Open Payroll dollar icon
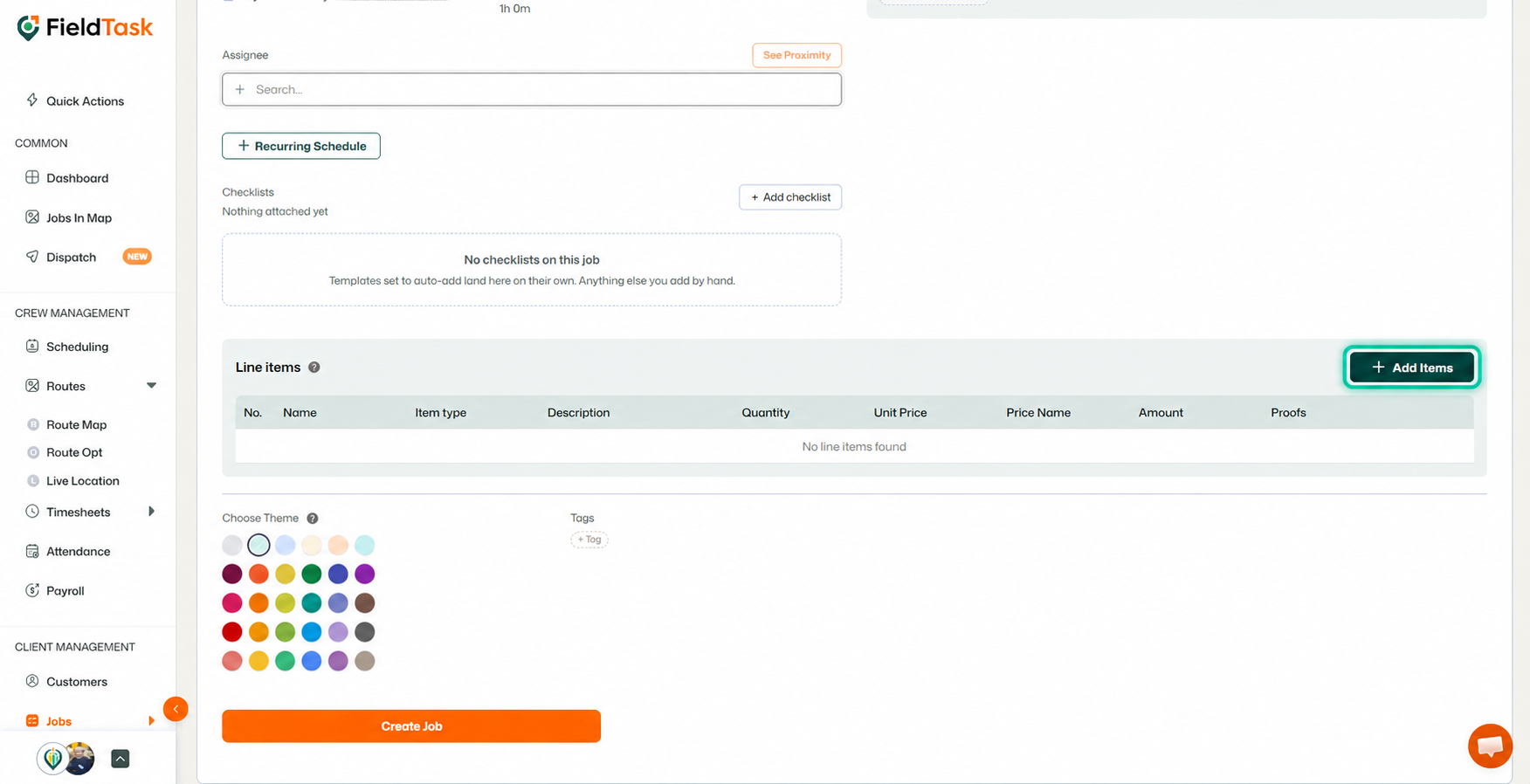 pyautogui.click(x=32, y=590)
